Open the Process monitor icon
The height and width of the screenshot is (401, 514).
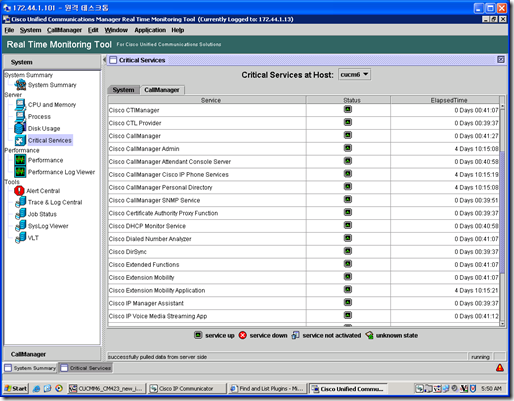point(20,117)
